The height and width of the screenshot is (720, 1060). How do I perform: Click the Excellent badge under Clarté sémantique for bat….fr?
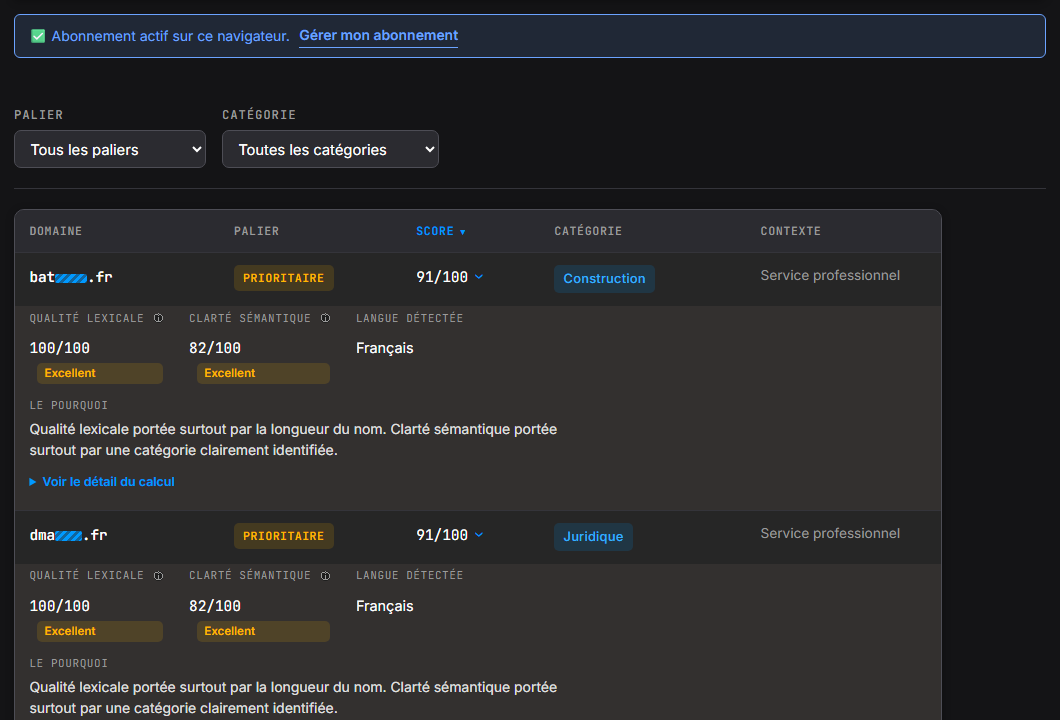[x=264, y=373]
